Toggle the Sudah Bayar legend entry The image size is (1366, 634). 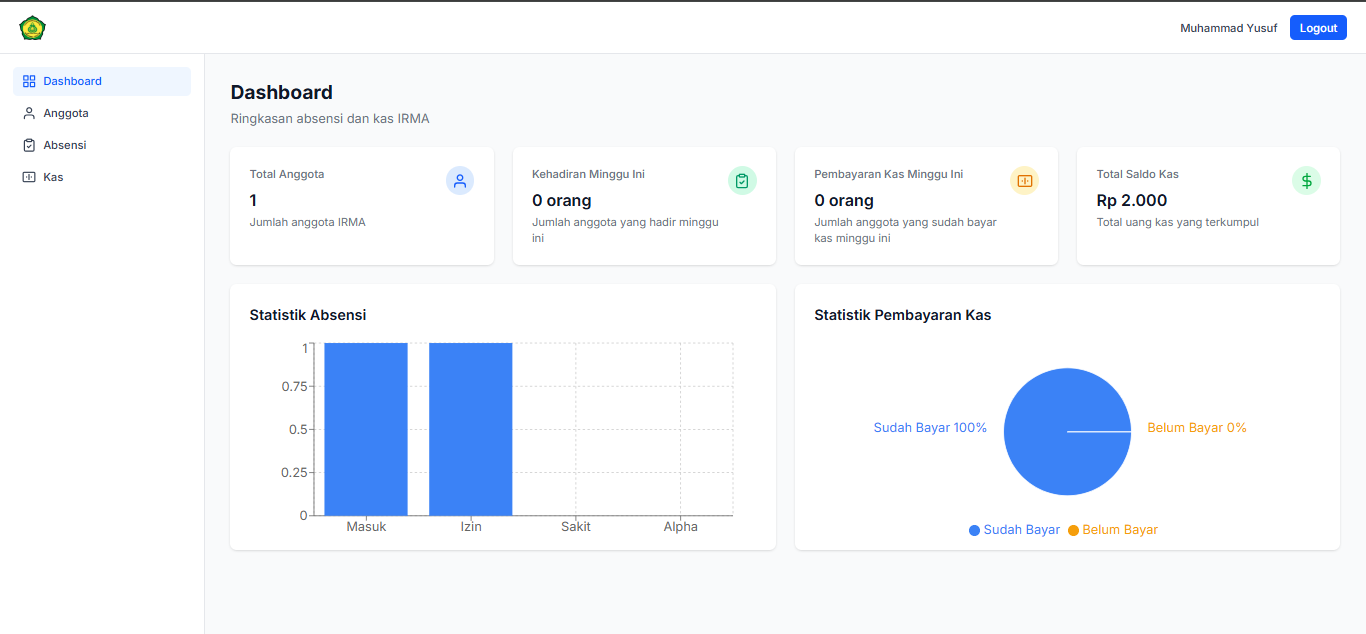tap(1014, 529)
